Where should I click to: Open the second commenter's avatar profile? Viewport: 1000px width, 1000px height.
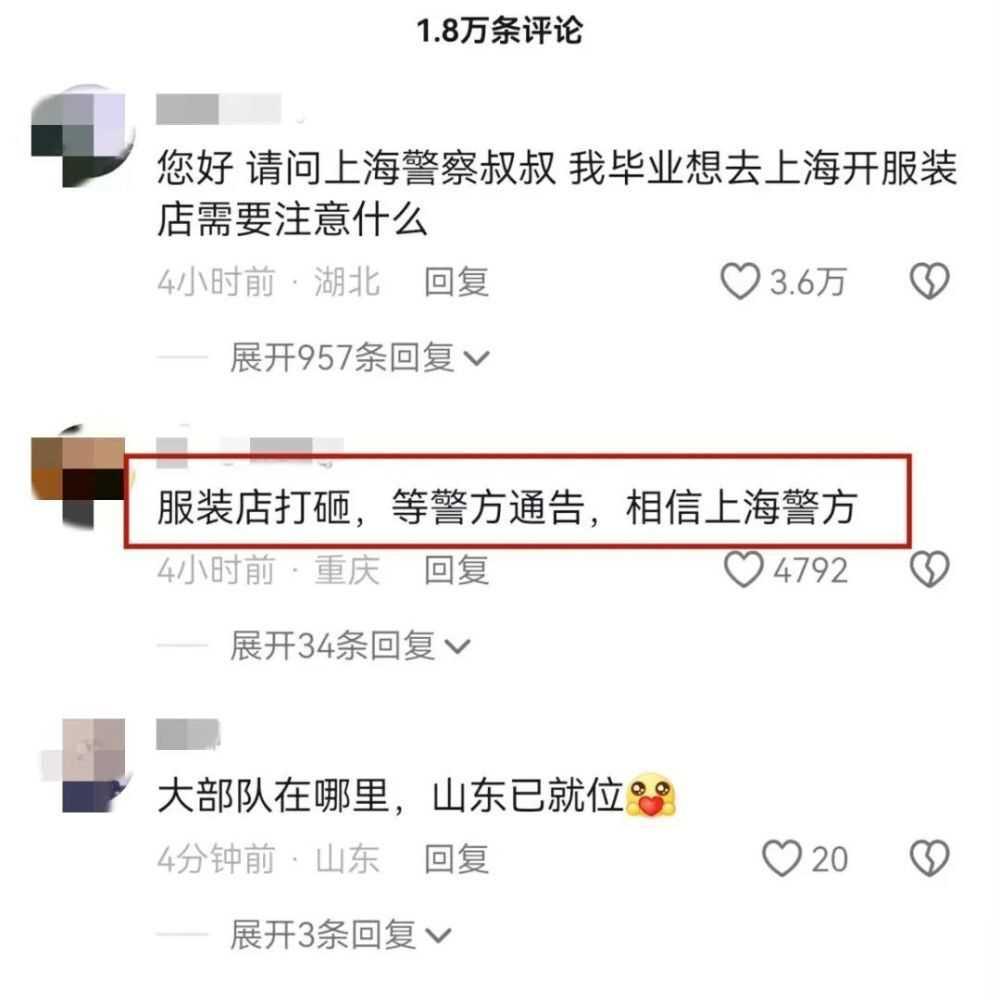coord(78,475)
